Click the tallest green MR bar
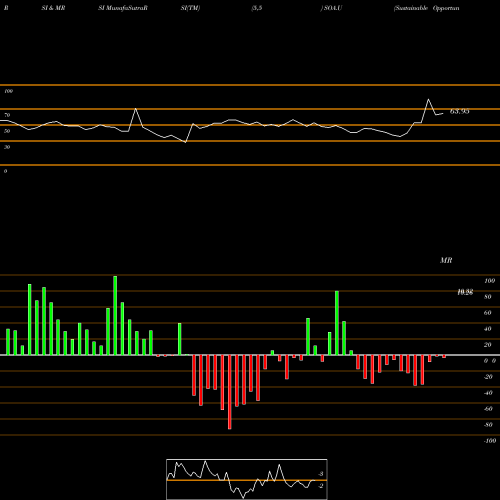Viewport: 500px width, 500px height. click(115, 315)
